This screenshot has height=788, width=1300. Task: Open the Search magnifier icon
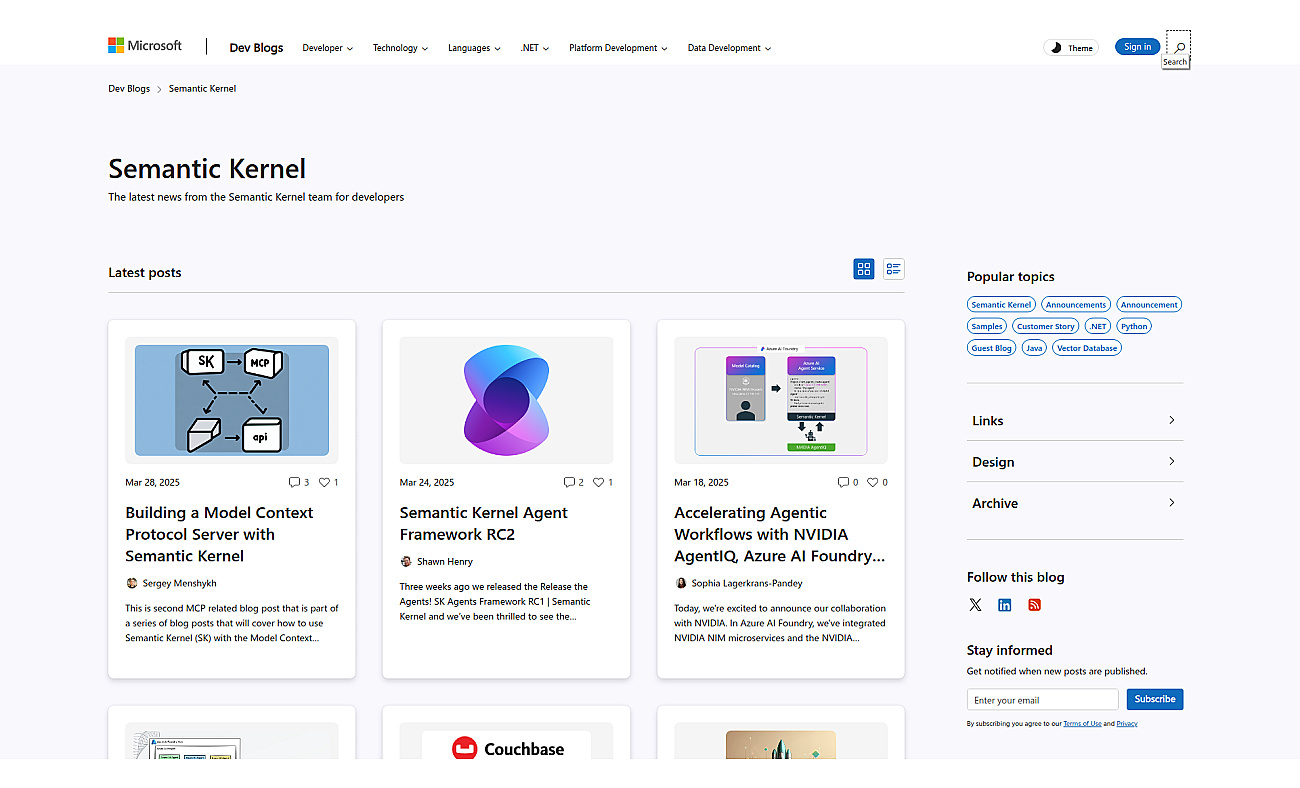[1179, 47]
